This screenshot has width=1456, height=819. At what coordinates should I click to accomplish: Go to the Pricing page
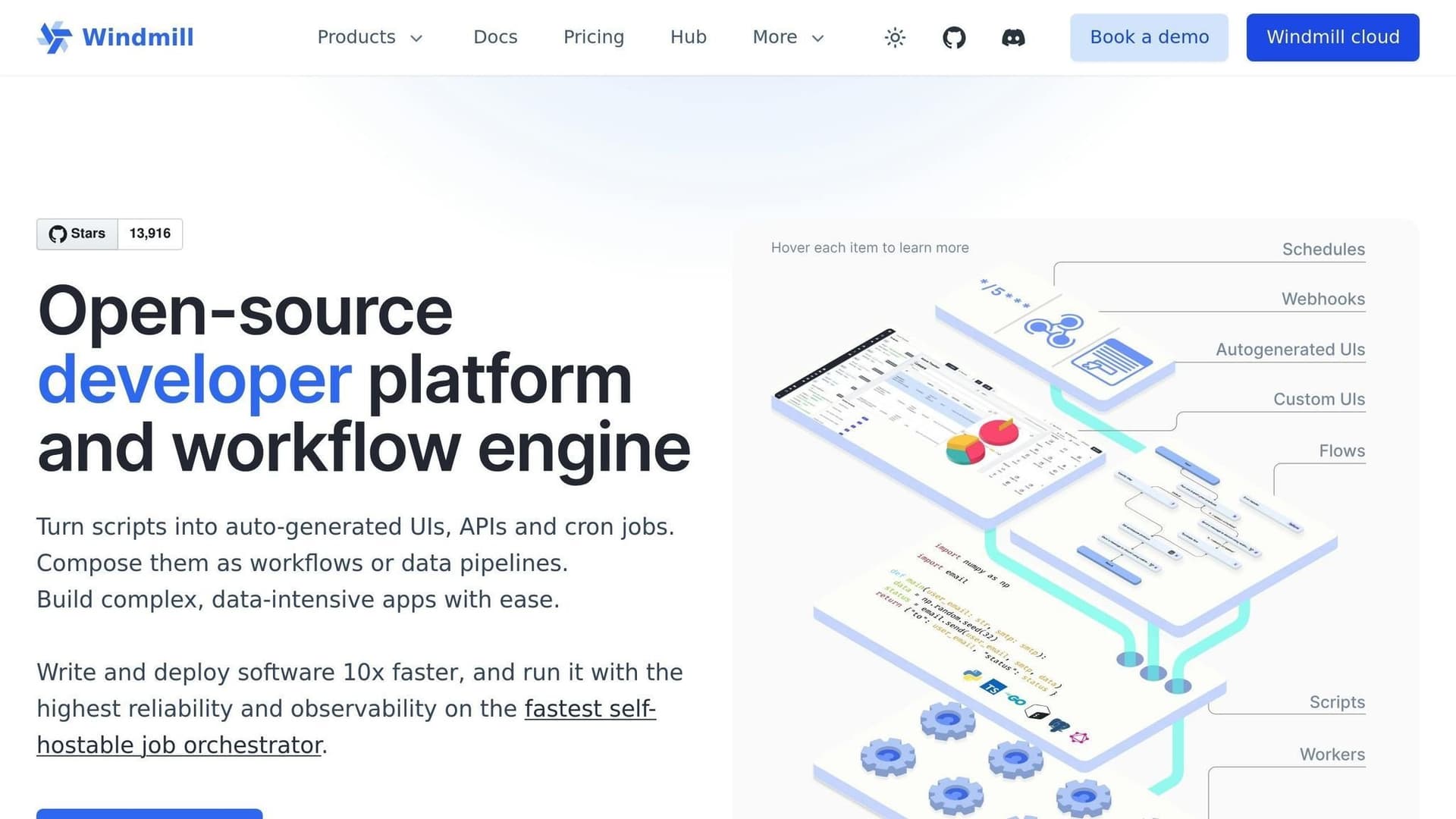click(x=594, y=37)
